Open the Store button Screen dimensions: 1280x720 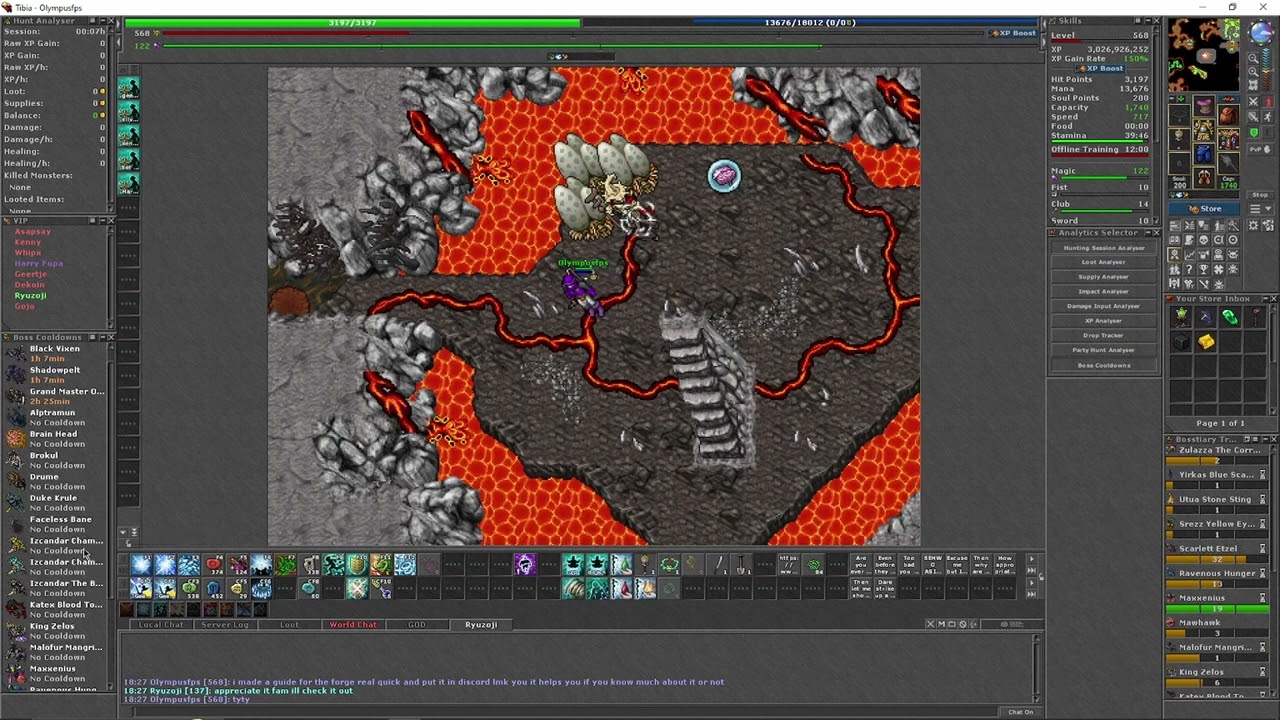click(x=1205, y=209)
